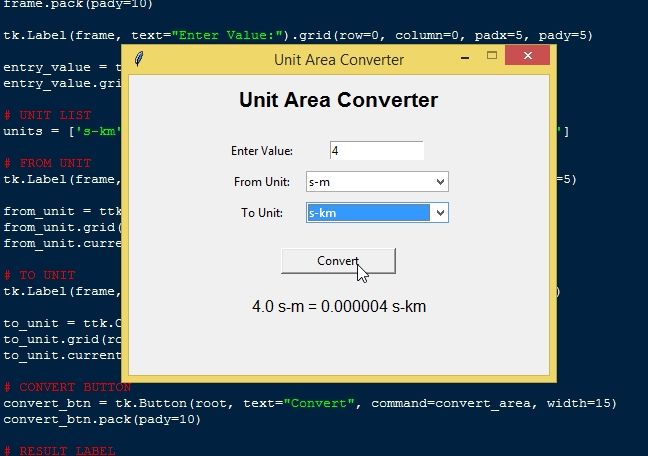Expand the To Unit dropdown arrow

(x=440, y=213)
